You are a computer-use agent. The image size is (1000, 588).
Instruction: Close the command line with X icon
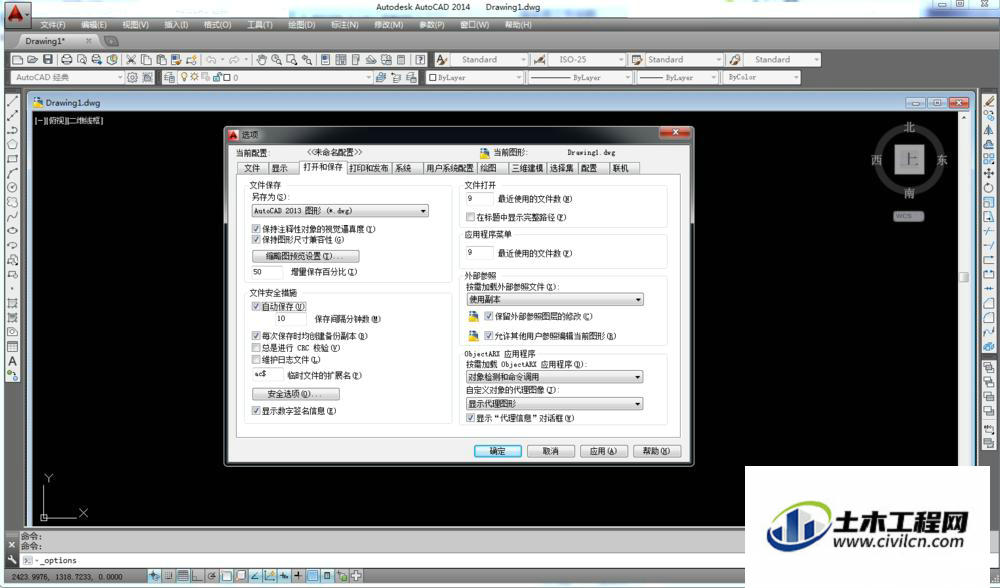11,545
